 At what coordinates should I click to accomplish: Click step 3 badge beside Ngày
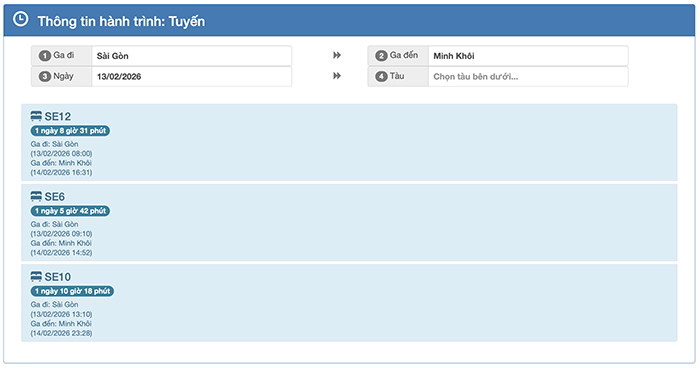point(45,76)
